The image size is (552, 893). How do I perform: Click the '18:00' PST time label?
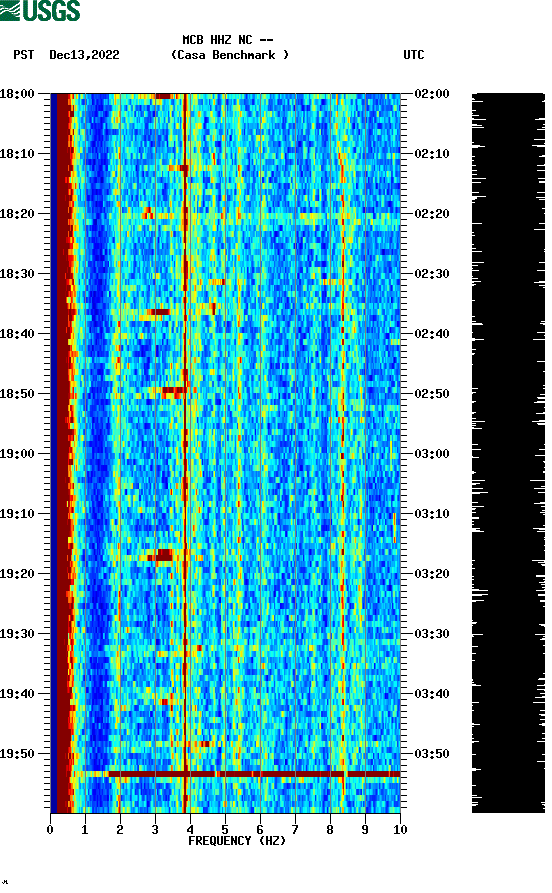click(x=17, y=93)
